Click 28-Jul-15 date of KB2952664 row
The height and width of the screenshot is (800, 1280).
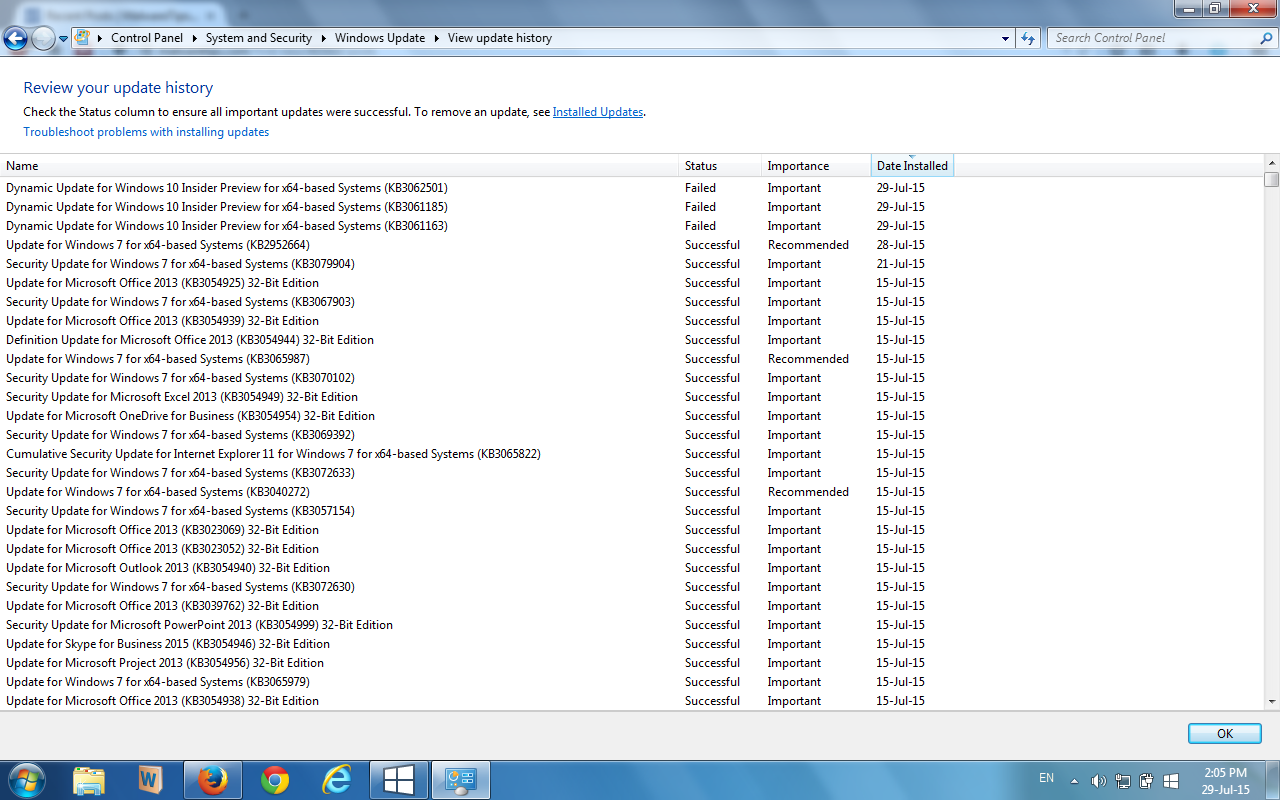[900, 245]
